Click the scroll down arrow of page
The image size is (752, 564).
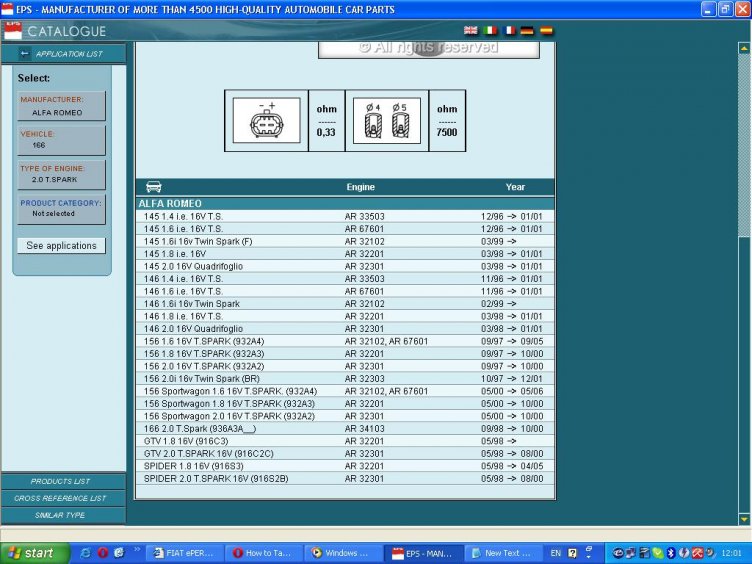point(743,518)
